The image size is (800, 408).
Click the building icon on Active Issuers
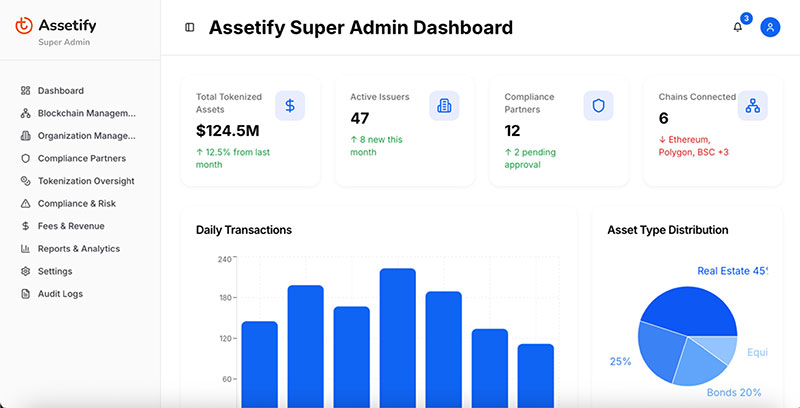(x=444, y=105)
